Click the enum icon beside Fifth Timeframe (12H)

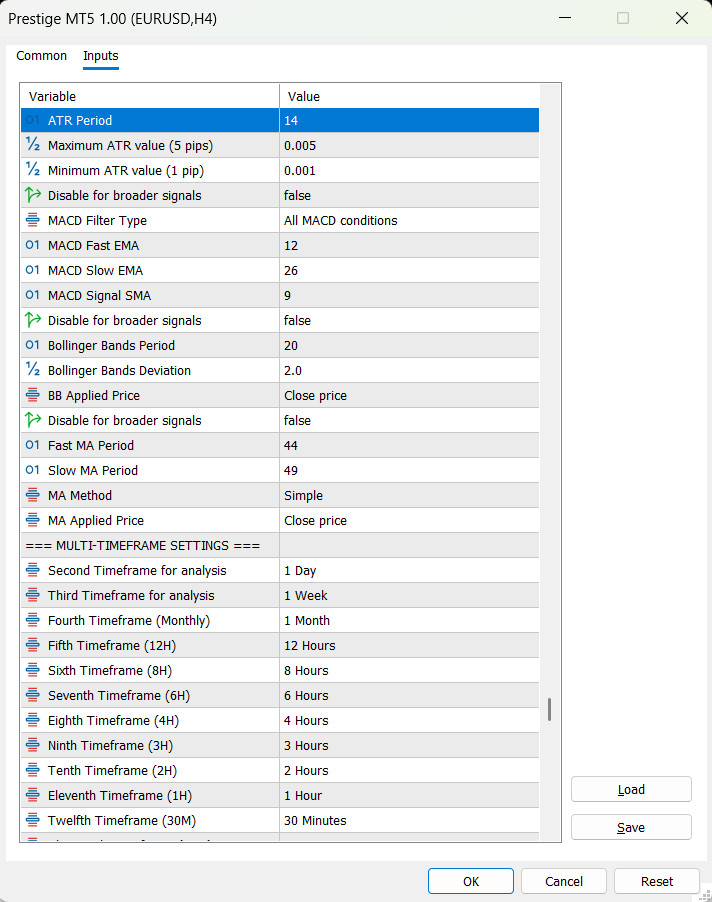(33, 645)
